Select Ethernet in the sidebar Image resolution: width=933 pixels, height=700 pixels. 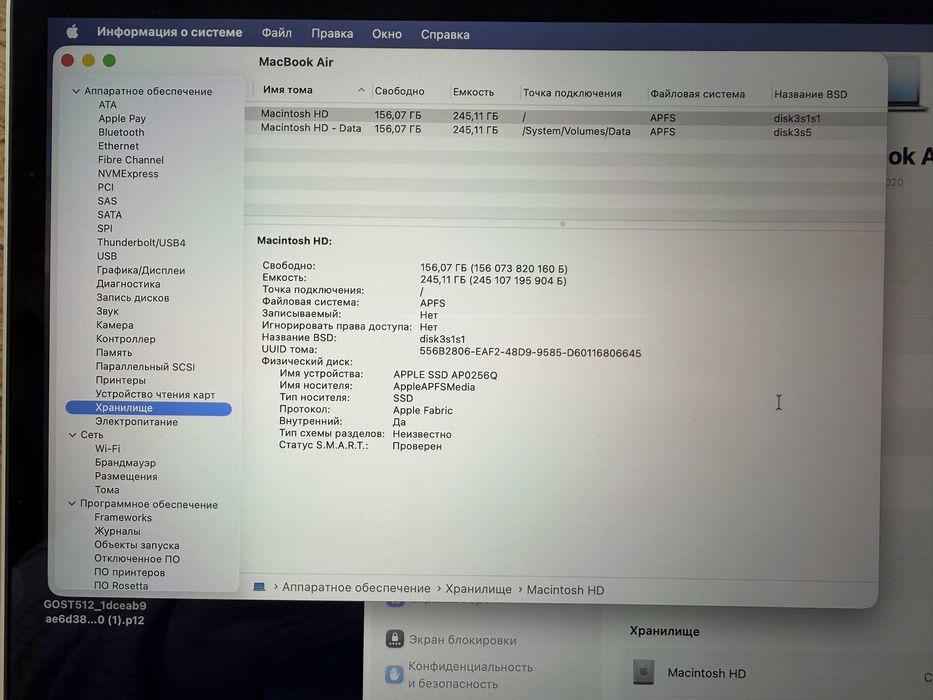118,146
